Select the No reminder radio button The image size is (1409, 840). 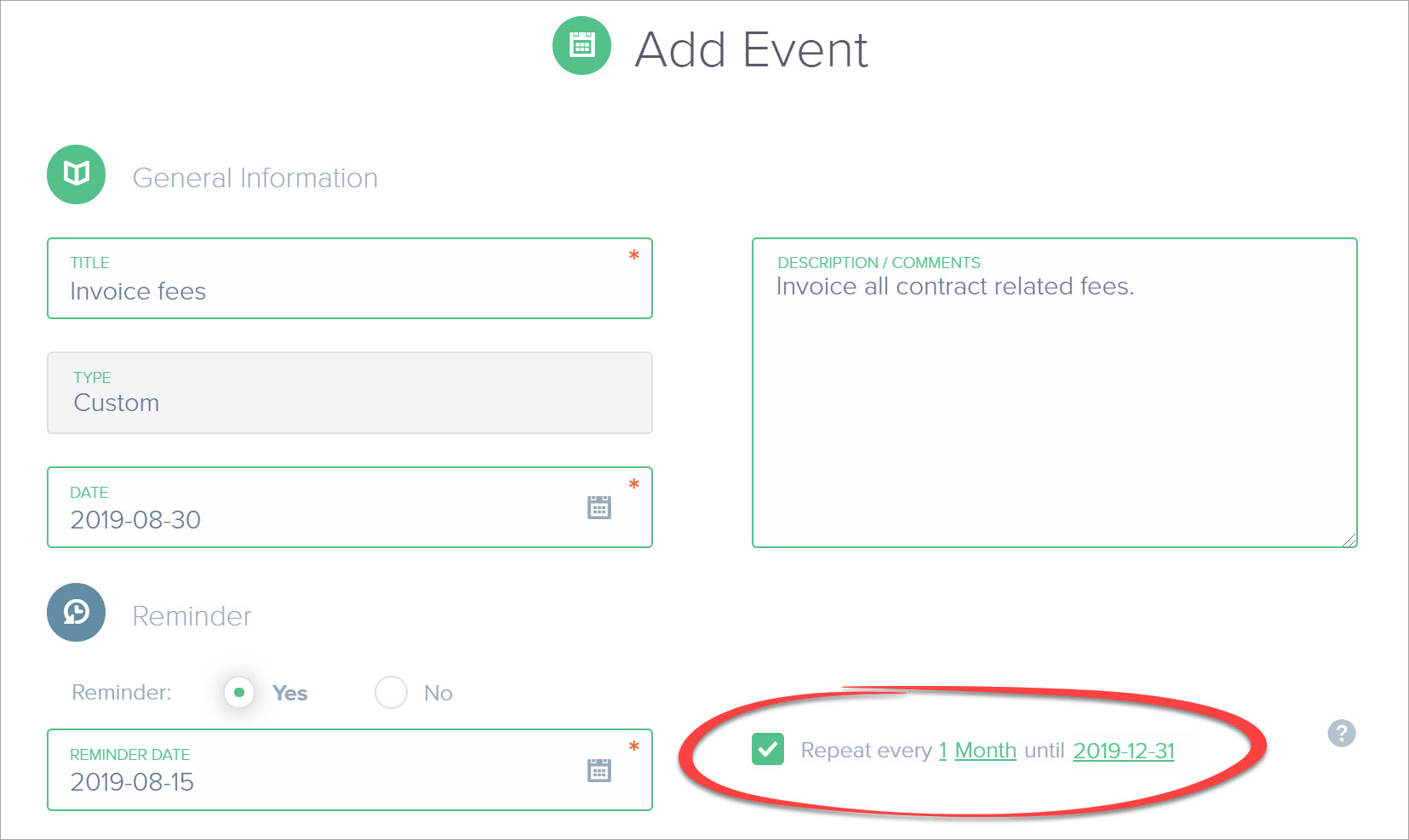point(391,693)
